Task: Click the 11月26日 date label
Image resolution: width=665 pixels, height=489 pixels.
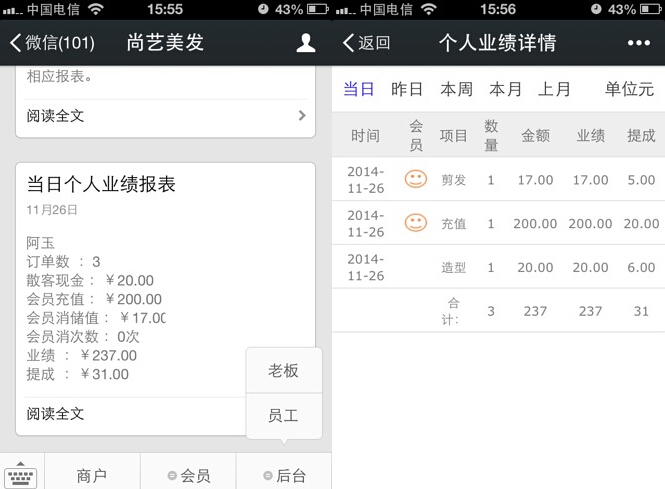Action: point(52,210)
